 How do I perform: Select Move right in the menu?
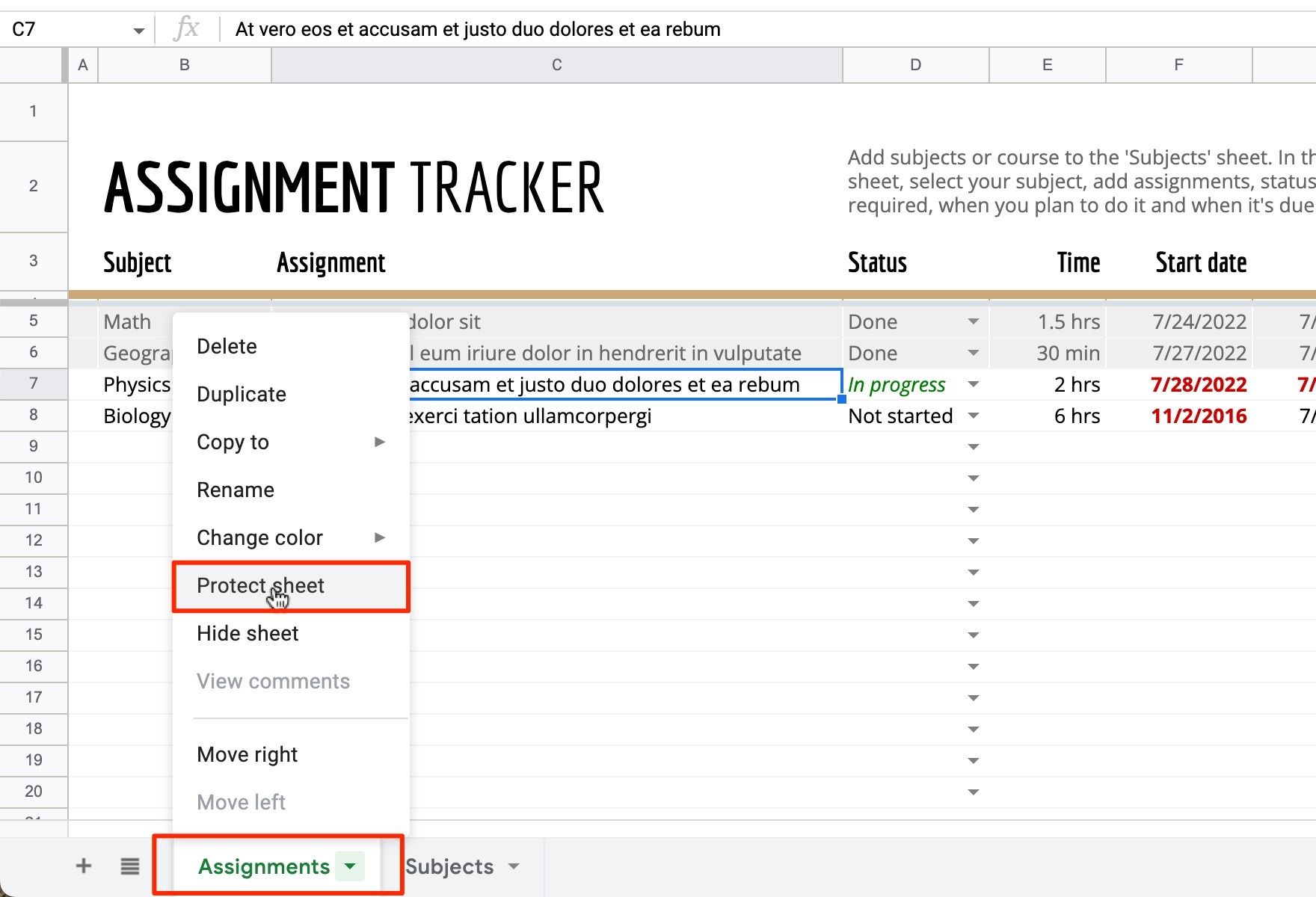247,753
